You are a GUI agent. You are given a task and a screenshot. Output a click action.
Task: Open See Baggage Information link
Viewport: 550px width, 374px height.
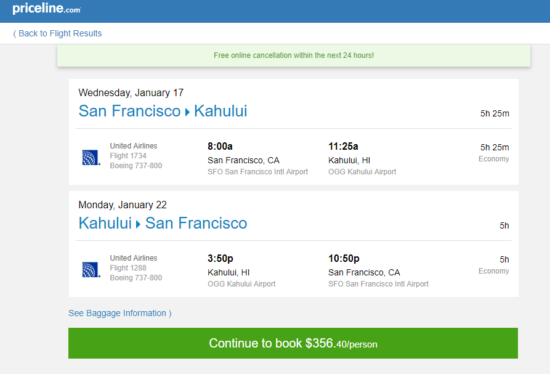click(120, 313)
